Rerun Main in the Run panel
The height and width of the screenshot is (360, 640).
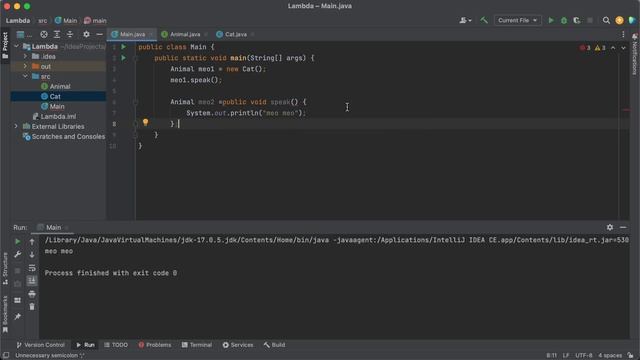click(17, 242)
